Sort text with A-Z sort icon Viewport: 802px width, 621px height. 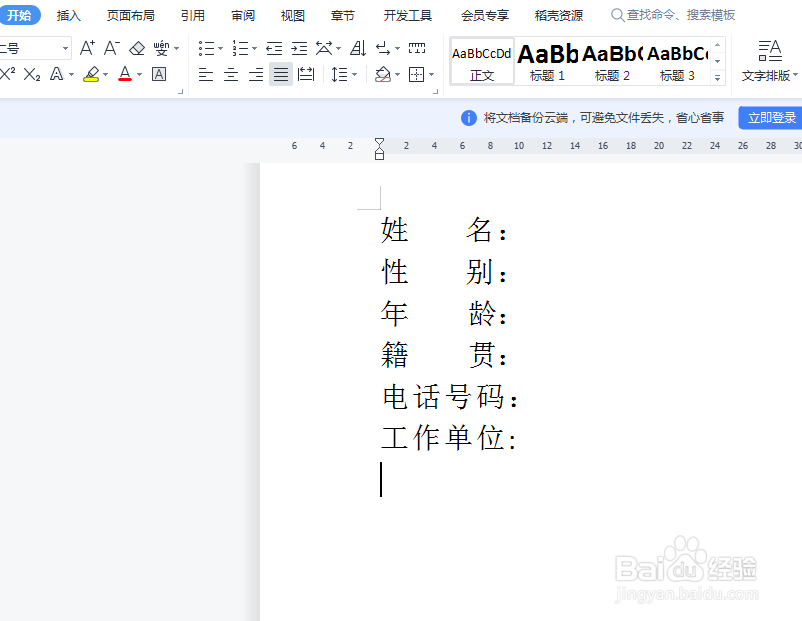[x=358, y=49]
